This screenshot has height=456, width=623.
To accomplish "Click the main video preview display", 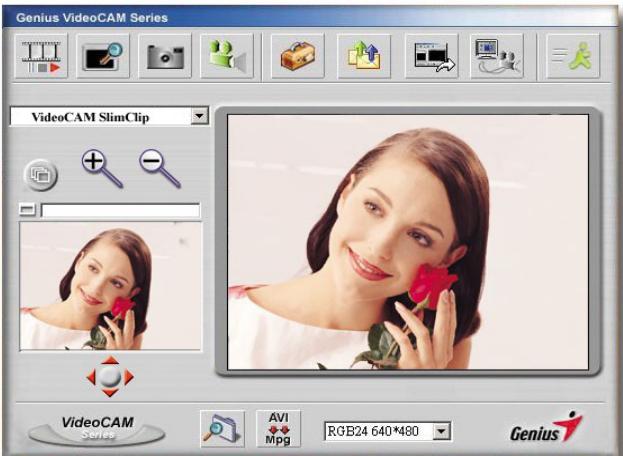I will pyautogui.click(x=408, y=242).
